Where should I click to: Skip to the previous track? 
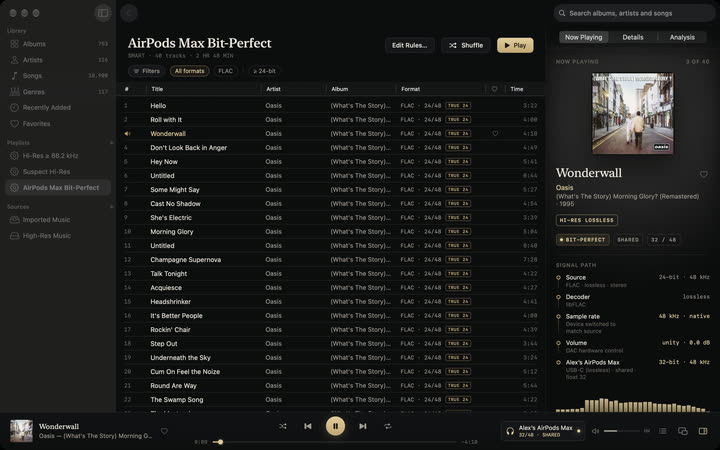pos(308,426)
